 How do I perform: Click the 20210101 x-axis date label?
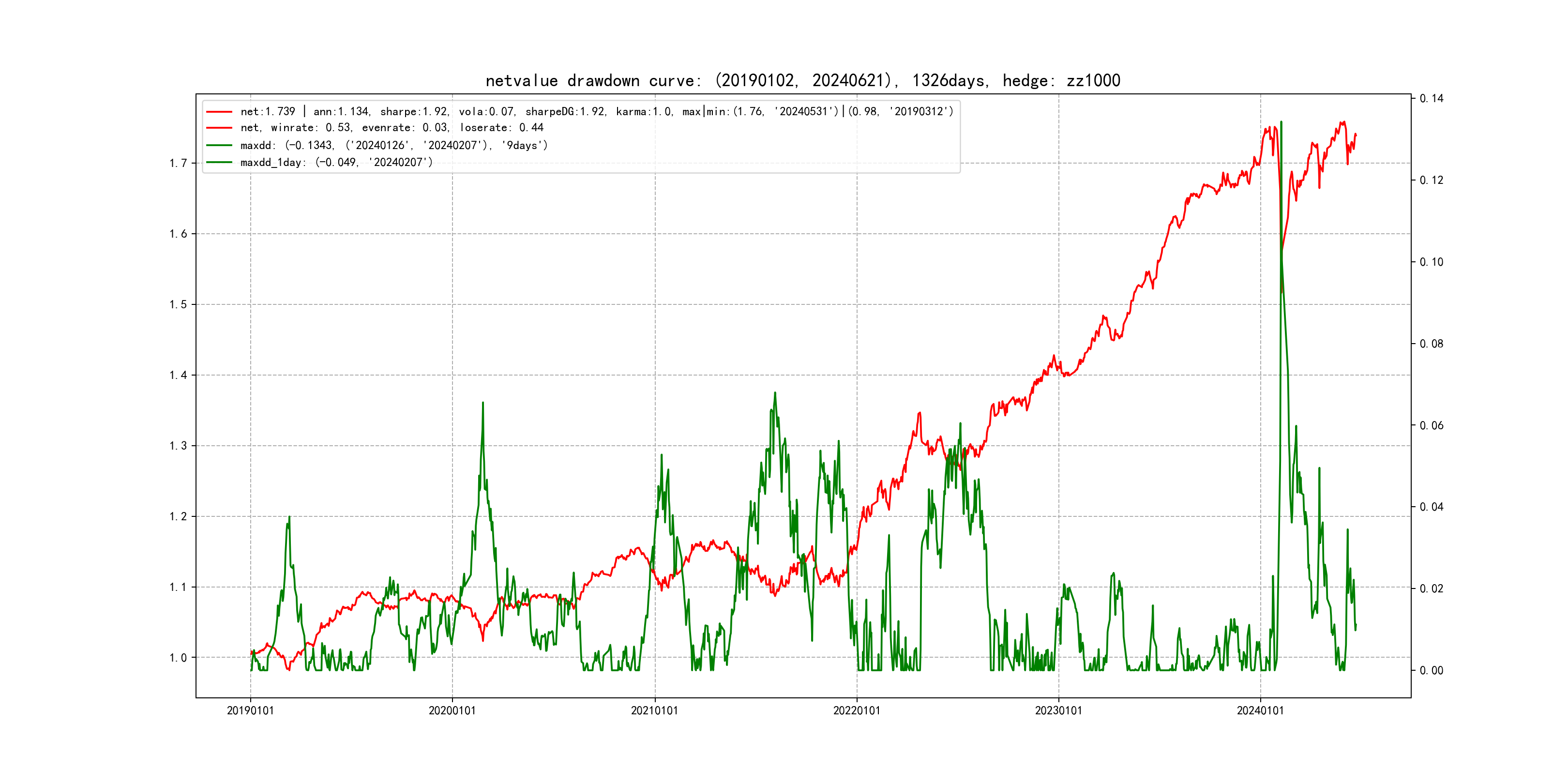(654, 710)
